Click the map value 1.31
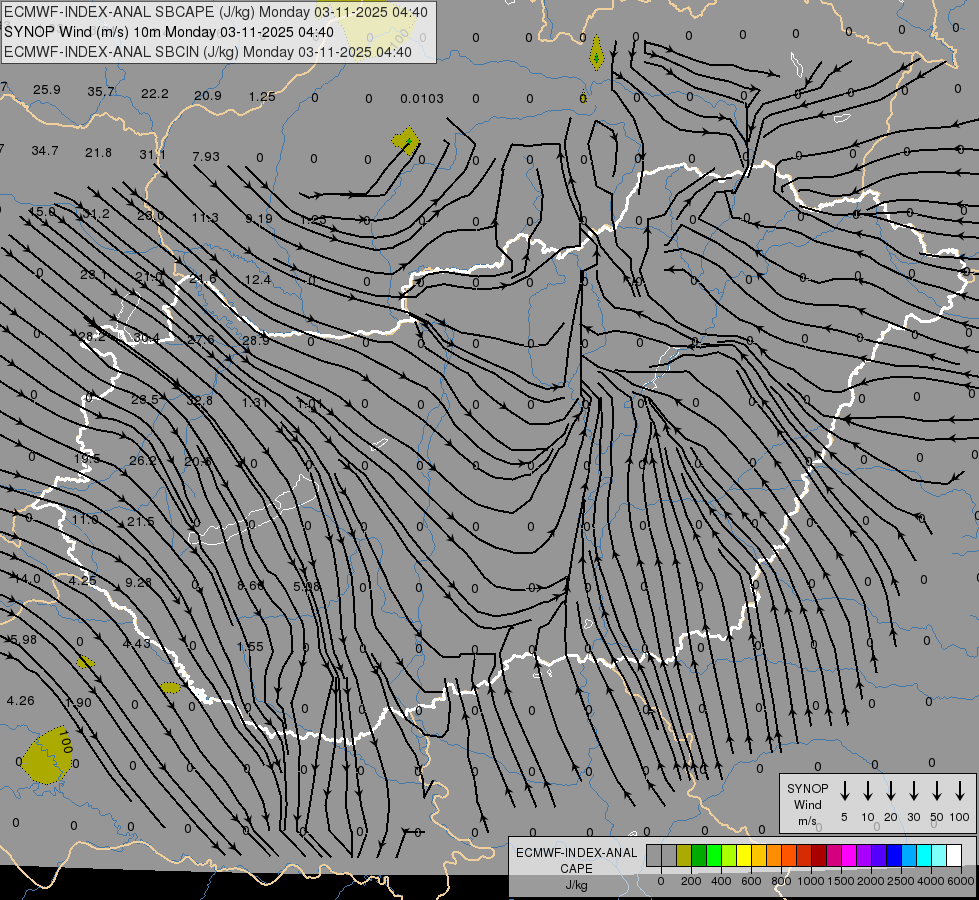Image resolution: width=979 pixels, height=900 pixels. 255,402
